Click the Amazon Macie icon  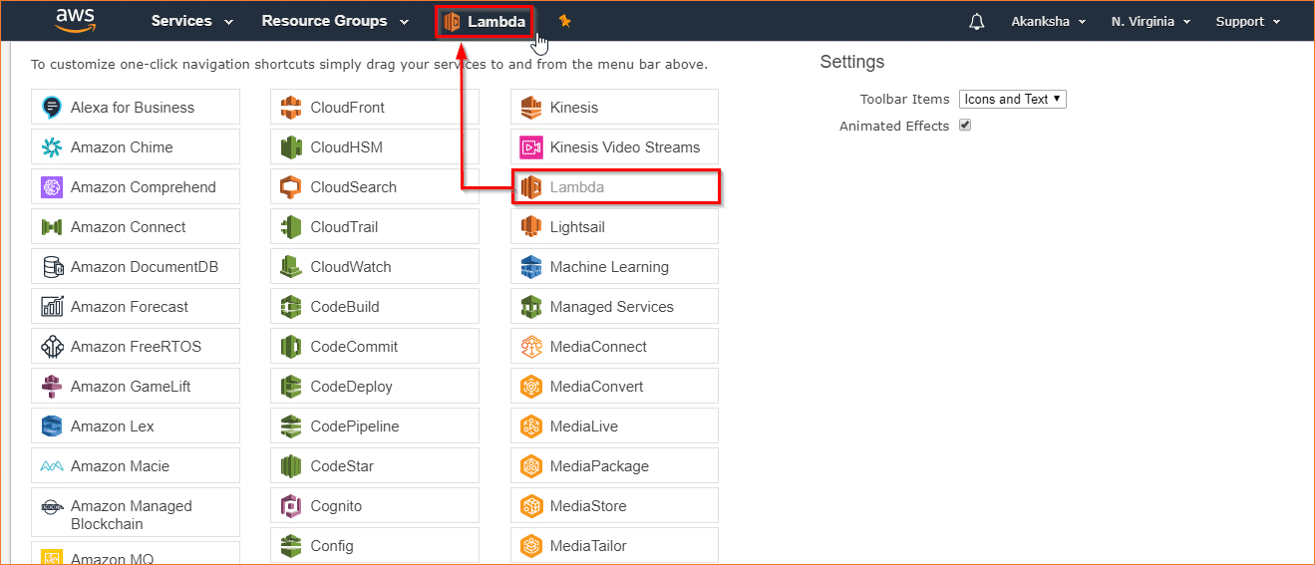[x=52, y=466]
